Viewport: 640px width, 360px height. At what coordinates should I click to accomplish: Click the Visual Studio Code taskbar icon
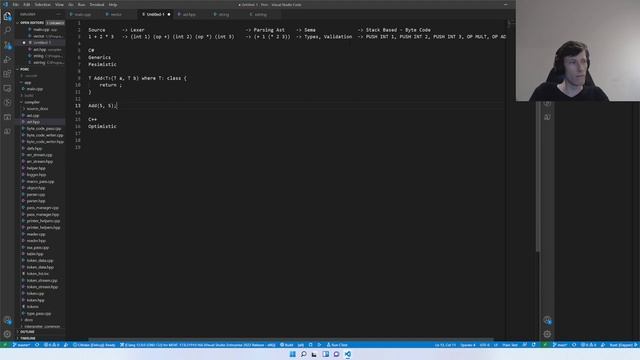(x=348, y=354)
